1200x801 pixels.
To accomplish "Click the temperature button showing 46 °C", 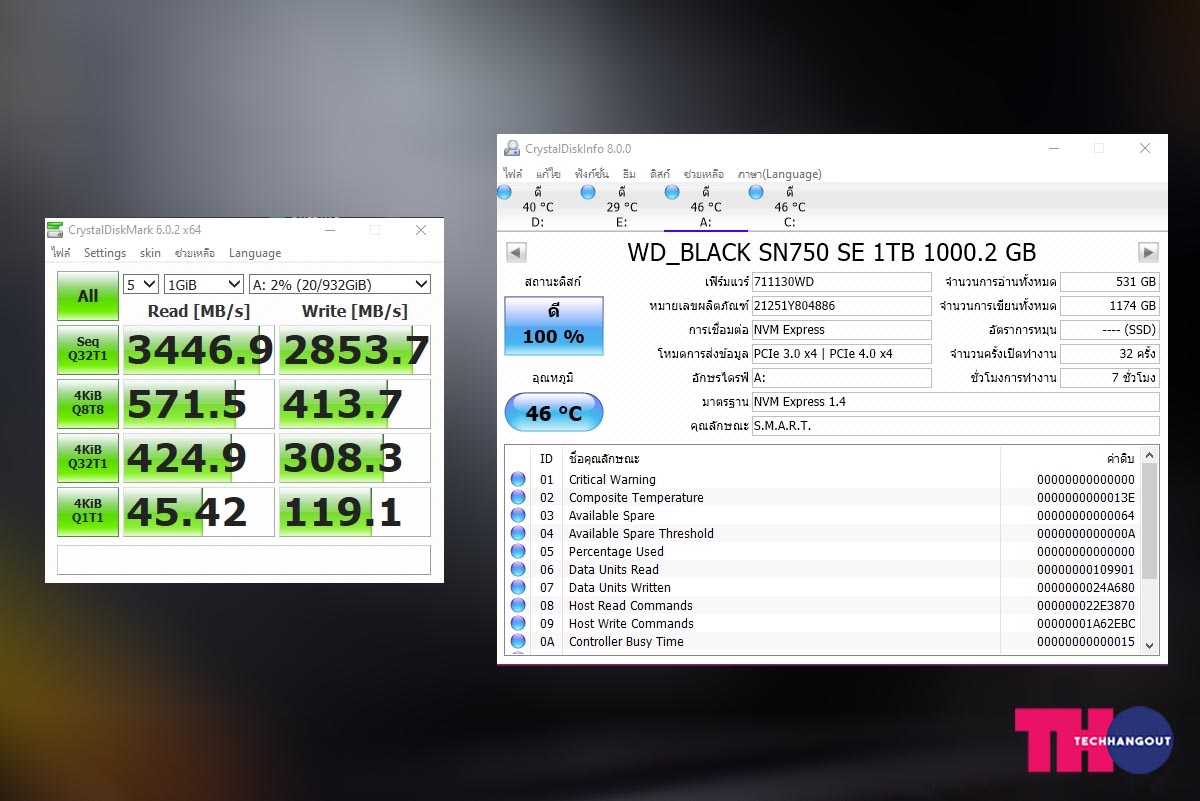I will pyautogui.click(x=554, y=412).
